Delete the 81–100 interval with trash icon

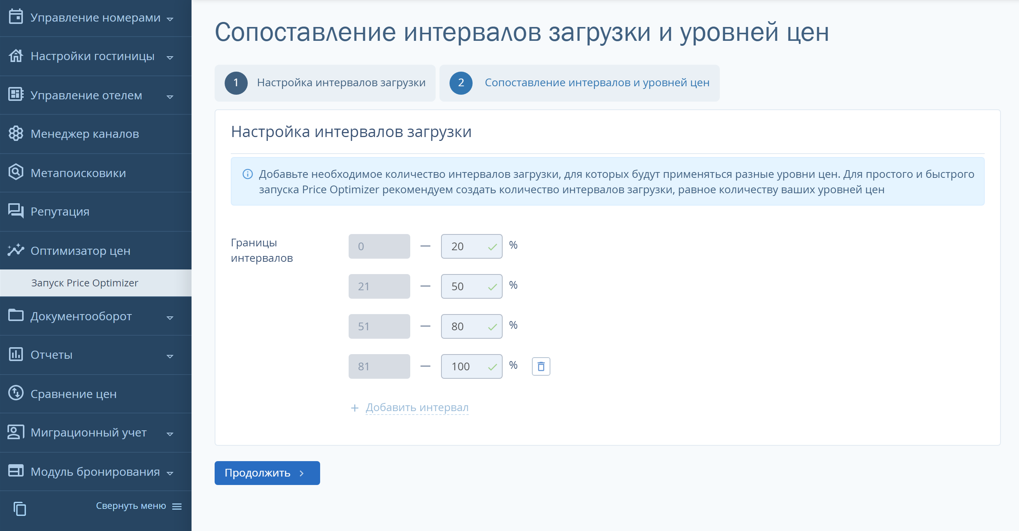tap(541, 367)
